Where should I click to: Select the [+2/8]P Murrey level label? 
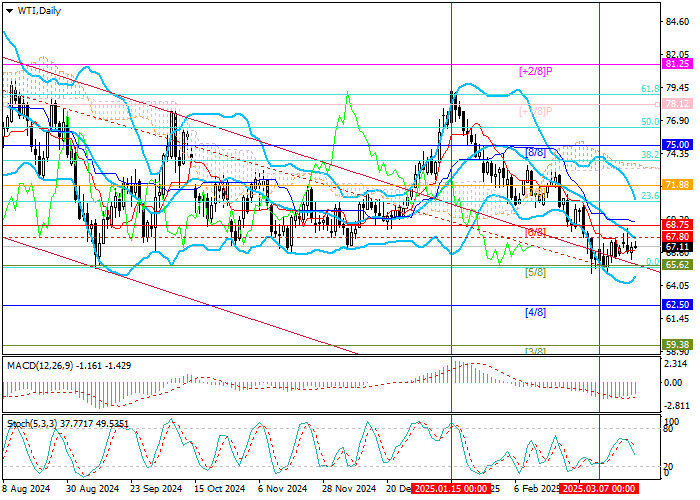click(x=536, y=72)
